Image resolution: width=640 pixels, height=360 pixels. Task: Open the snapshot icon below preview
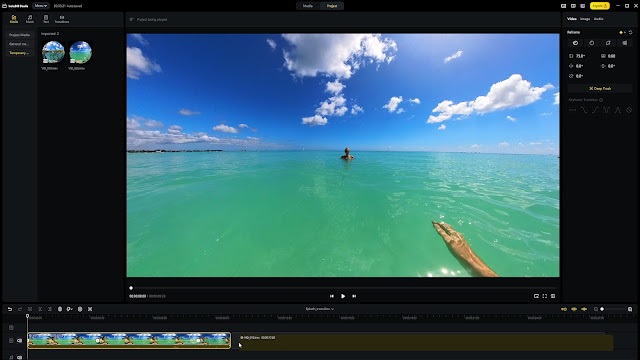click(536, 296)
